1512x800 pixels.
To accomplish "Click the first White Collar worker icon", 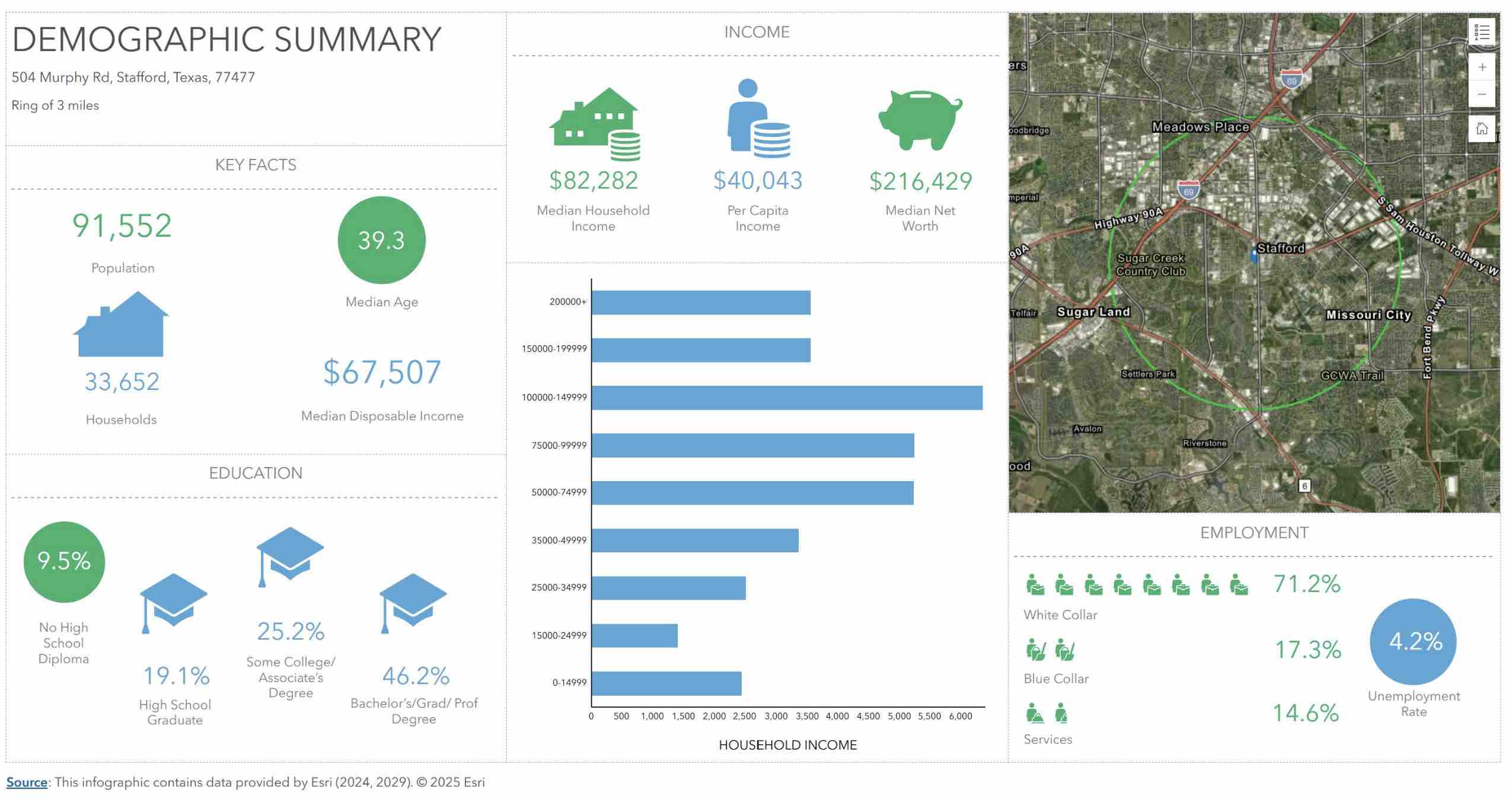I will (1035, 585).
